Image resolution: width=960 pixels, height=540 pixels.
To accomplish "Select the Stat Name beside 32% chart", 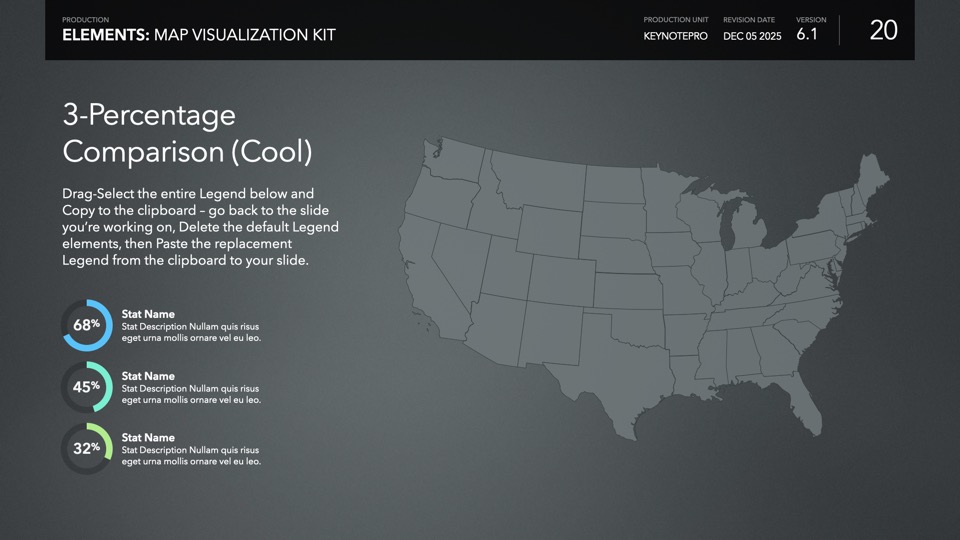I will [148, 437].
